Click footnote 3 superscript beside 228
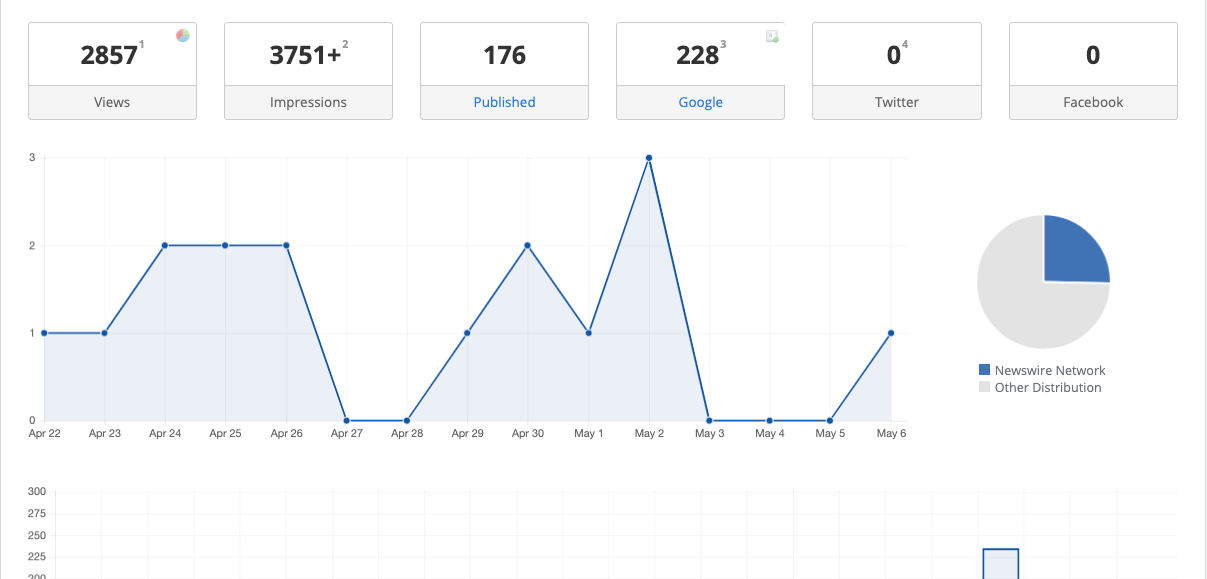The image size is (1207, 579). tap(723, 44)
